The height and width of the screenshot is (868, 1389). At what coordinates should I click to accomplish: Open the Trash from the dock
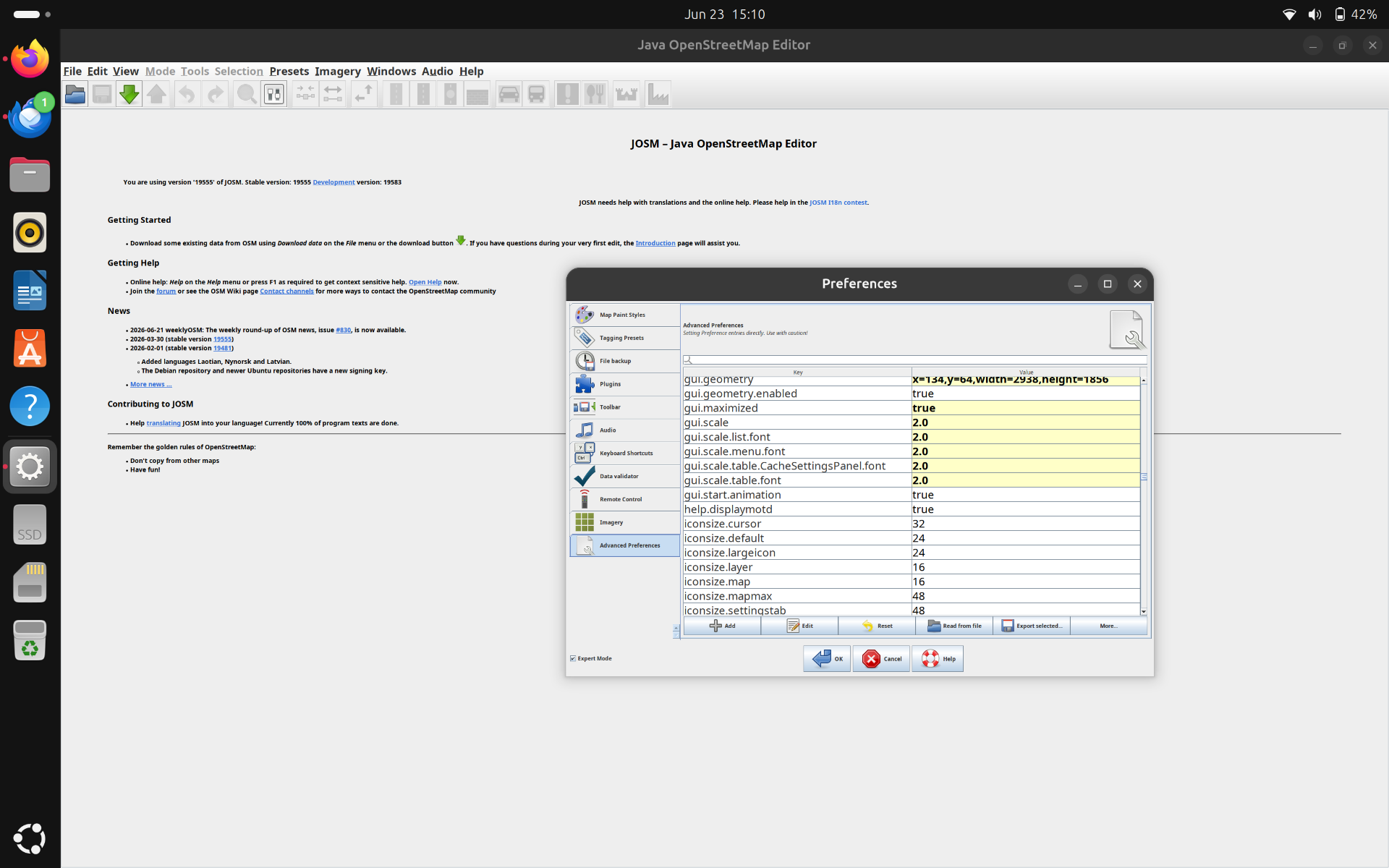tap(30, 640)
